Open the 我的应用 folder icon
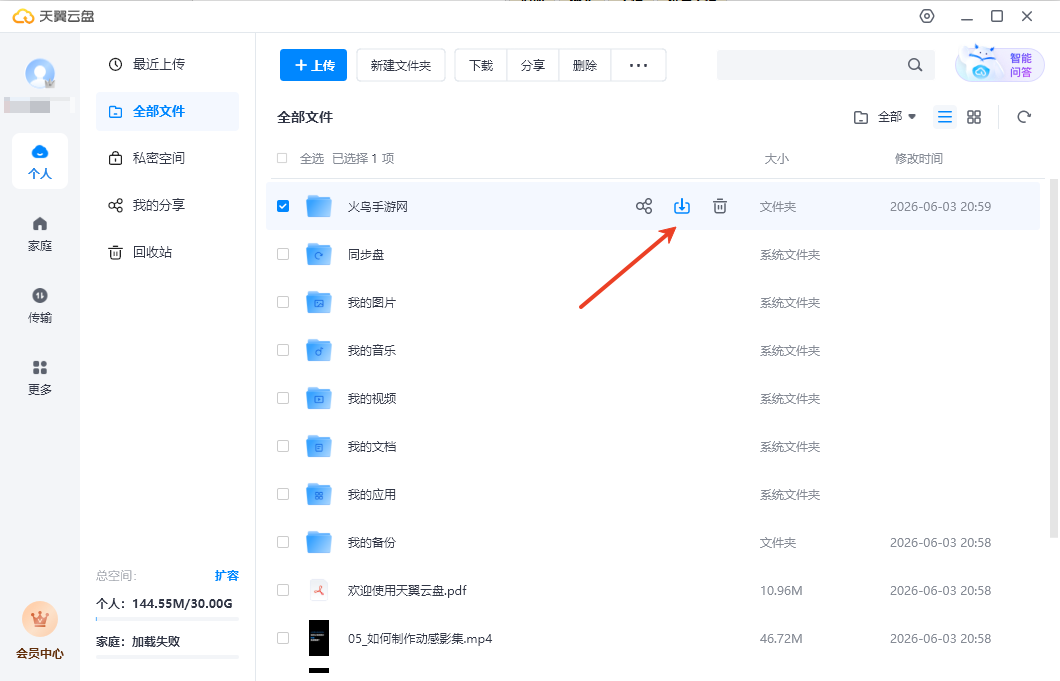Viewport: 1060px width, 681px height. [318, 494]
